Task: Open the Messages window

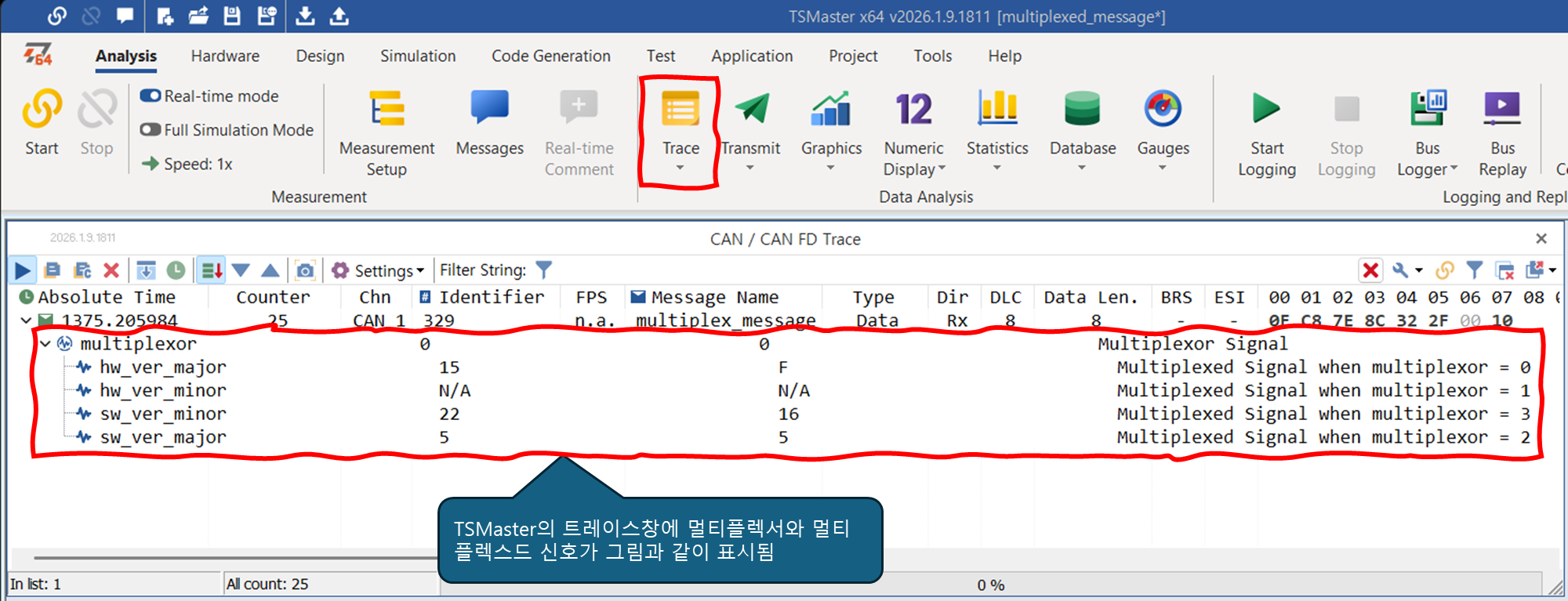Action: (490, 124)
